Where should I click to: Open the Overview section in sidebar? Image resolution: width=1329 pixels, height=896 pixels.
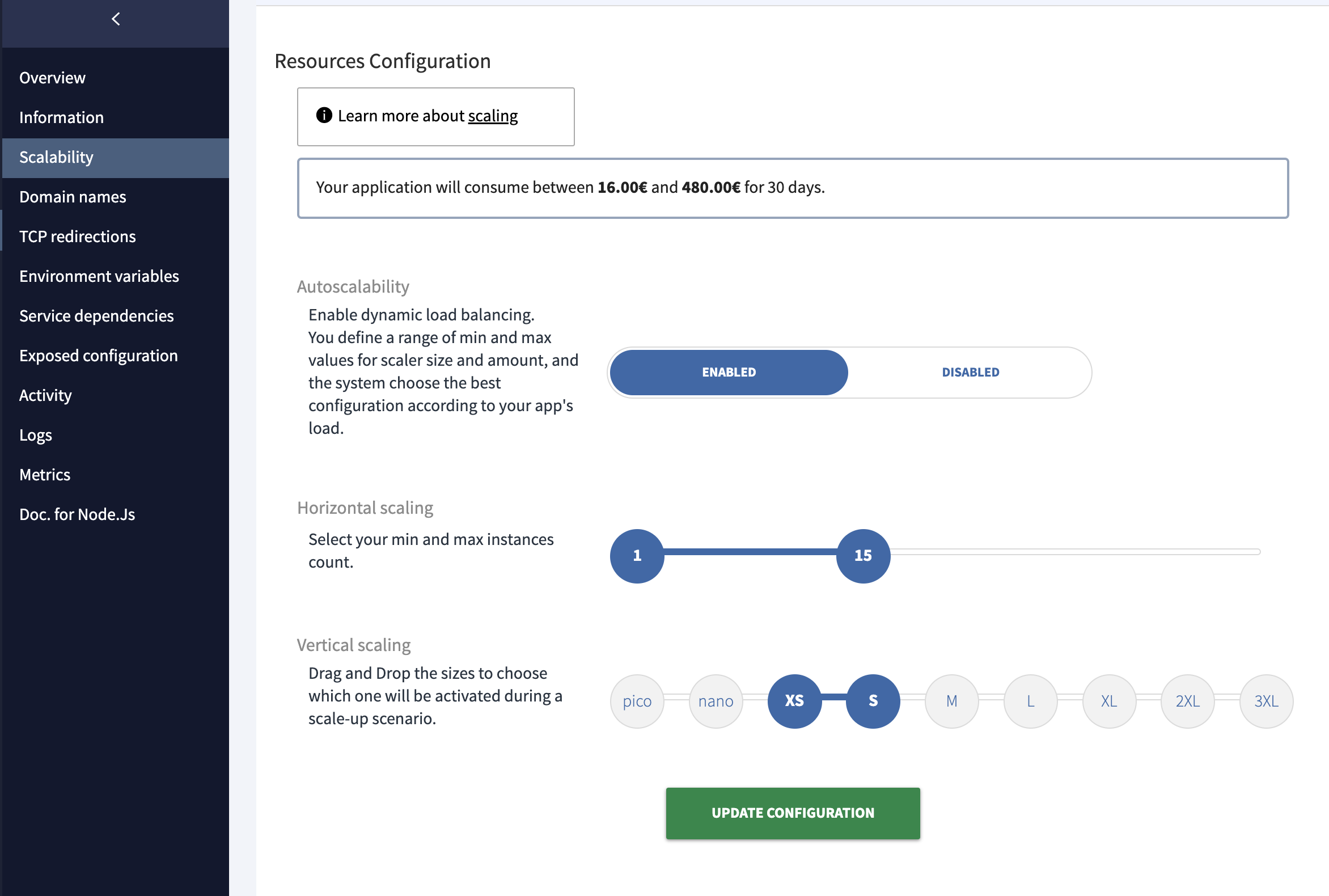tap(53, 78)
